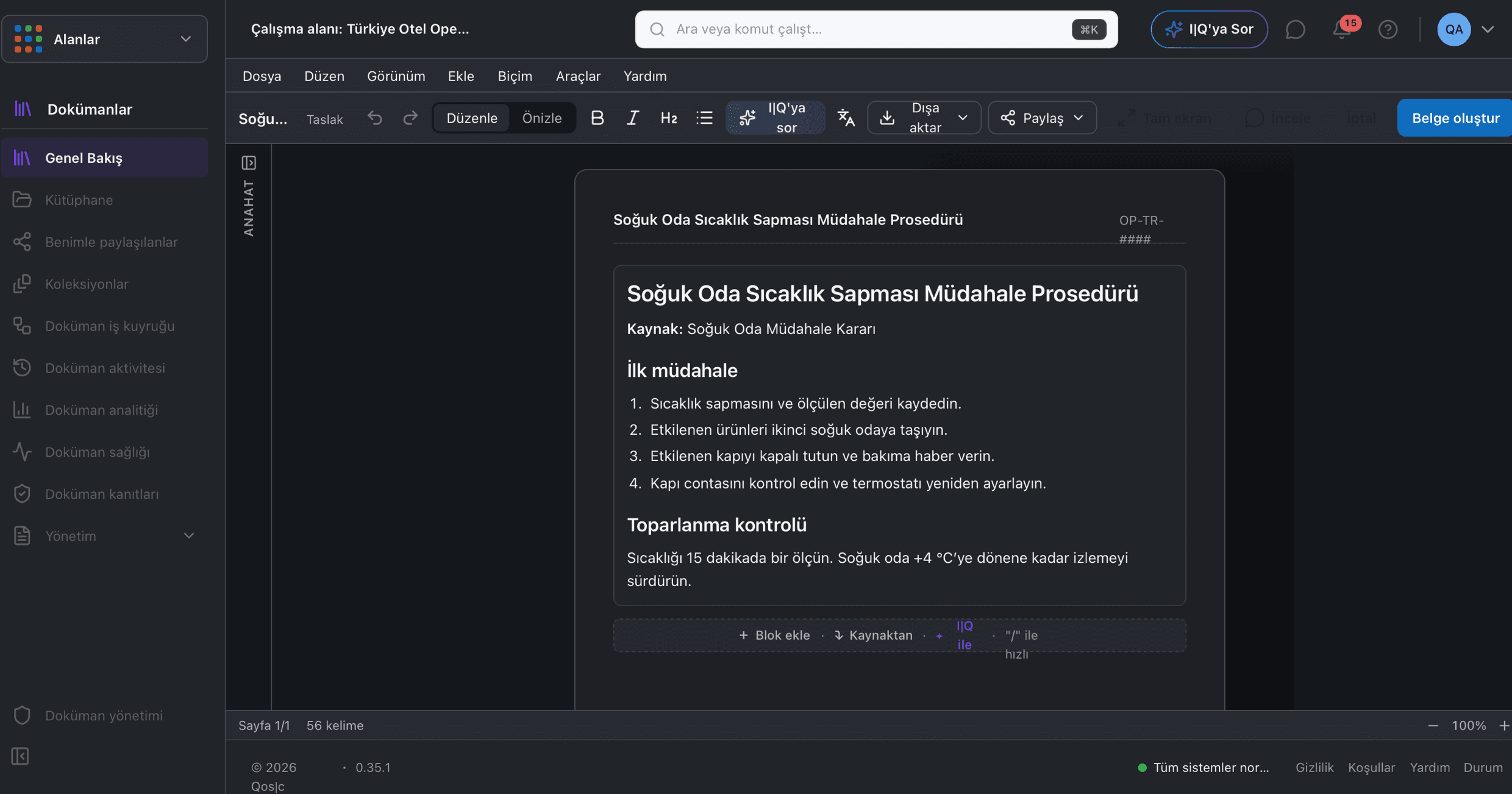Click the 100% zoom level value
Image resolution: width=1512 pixels, height=794 pixels.
coord(1469,725)
